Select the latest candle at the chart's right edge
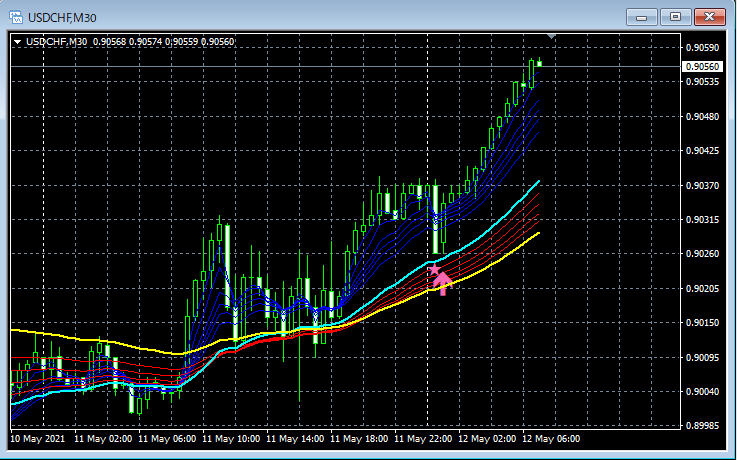 pyautogui.click(x=539, y=63)
